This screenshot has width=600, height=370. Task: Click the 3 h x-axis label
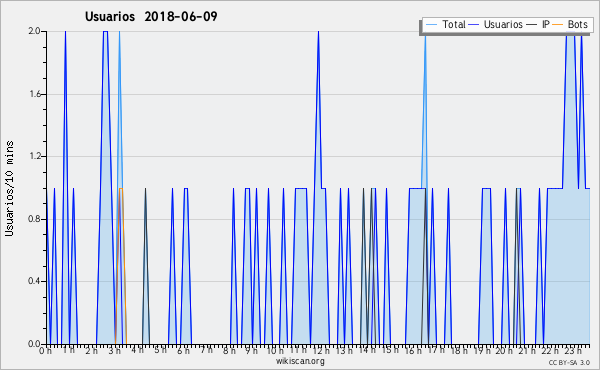tap(114, 350)
